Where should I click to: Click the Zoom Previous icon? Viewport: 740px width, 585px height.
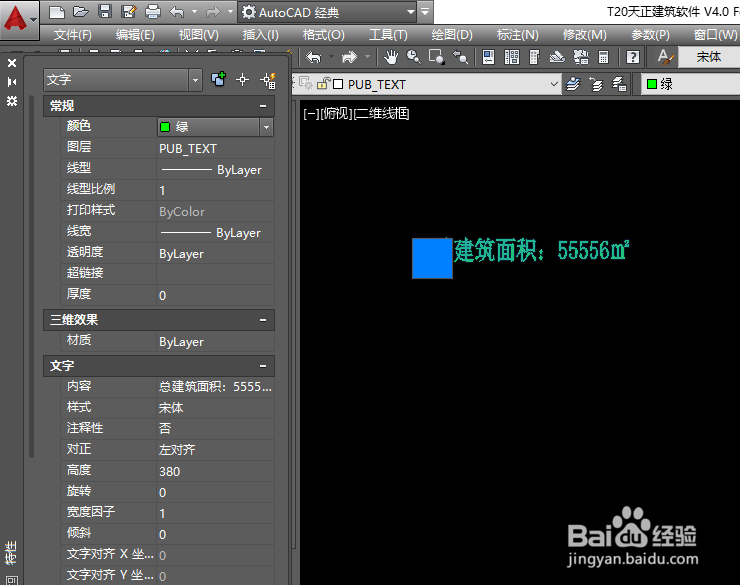tap(460, 58)
